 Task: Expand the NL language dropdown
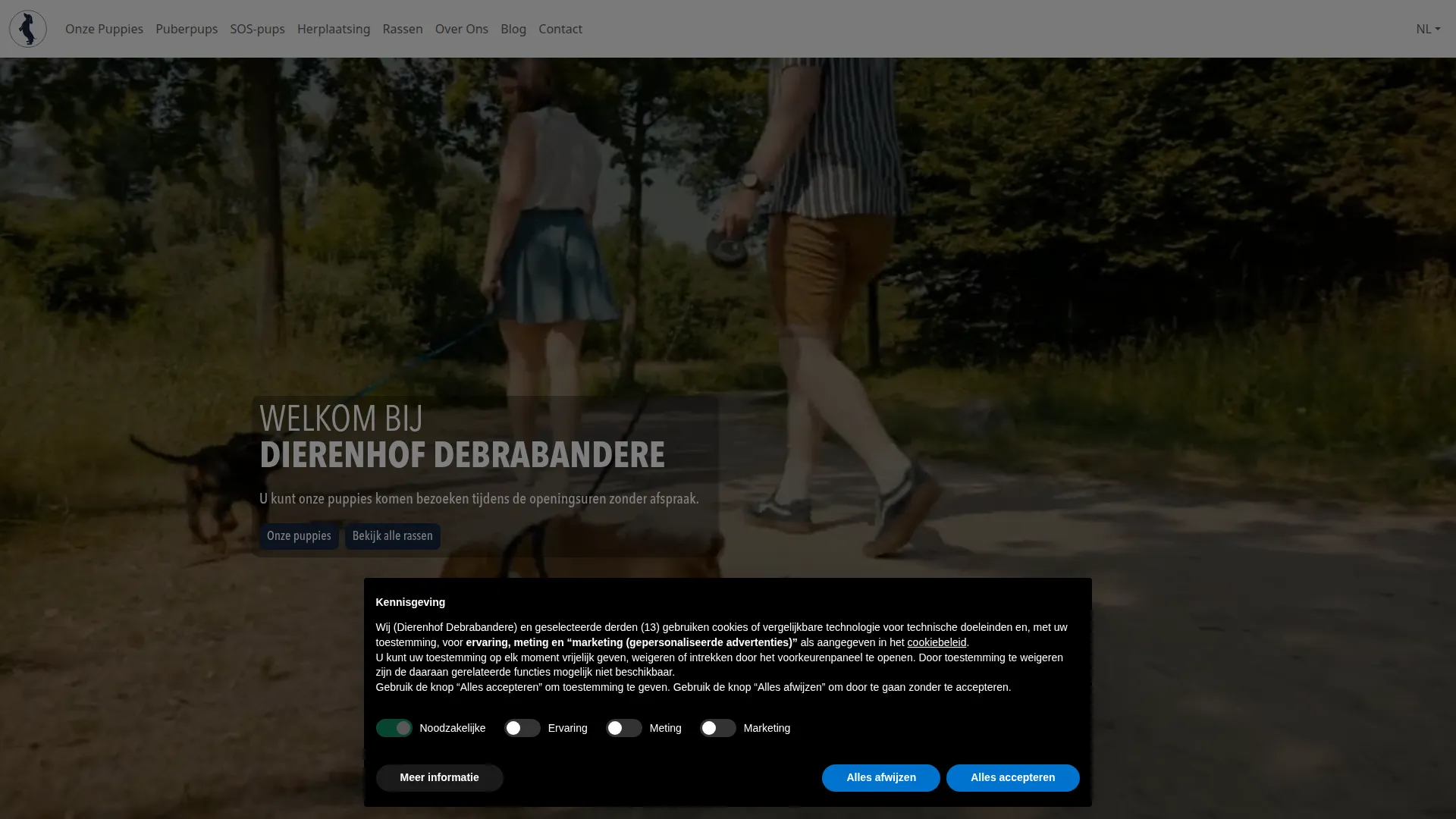coord(1428,29)
